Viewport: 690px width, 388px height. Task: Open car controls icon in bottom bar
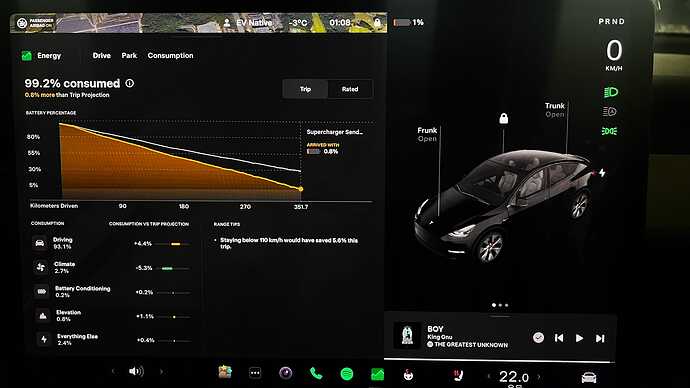tap(589, 377)
